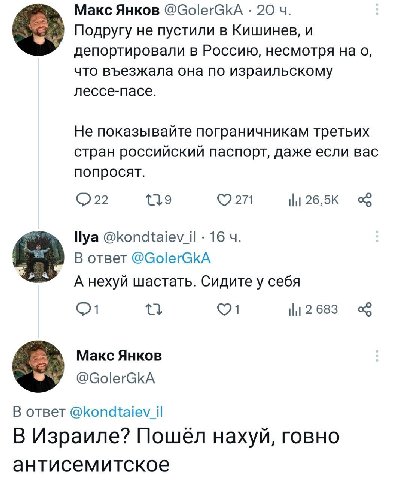This screenshot has width=396, height=480.
Task: Share the first tweet about Кишинев
Action: click(364, 200)
